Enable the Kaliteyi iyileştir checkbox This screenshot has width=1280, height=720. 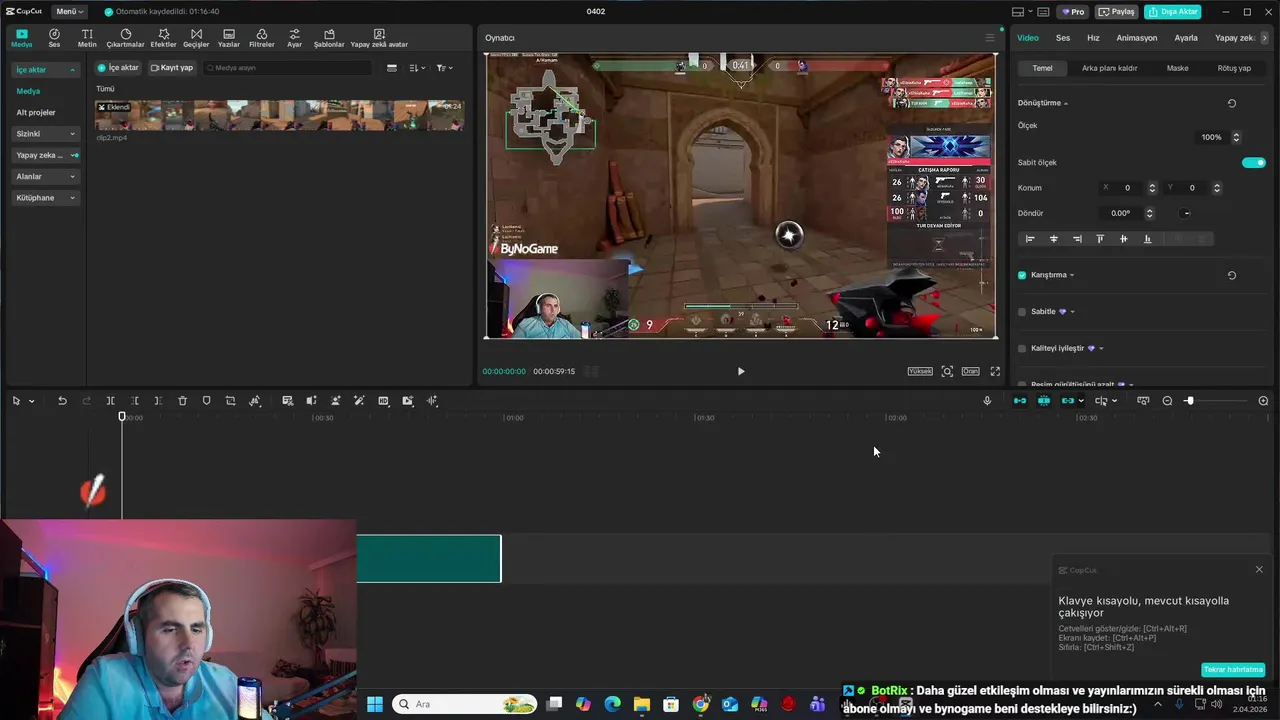(x=1022, y=348)
